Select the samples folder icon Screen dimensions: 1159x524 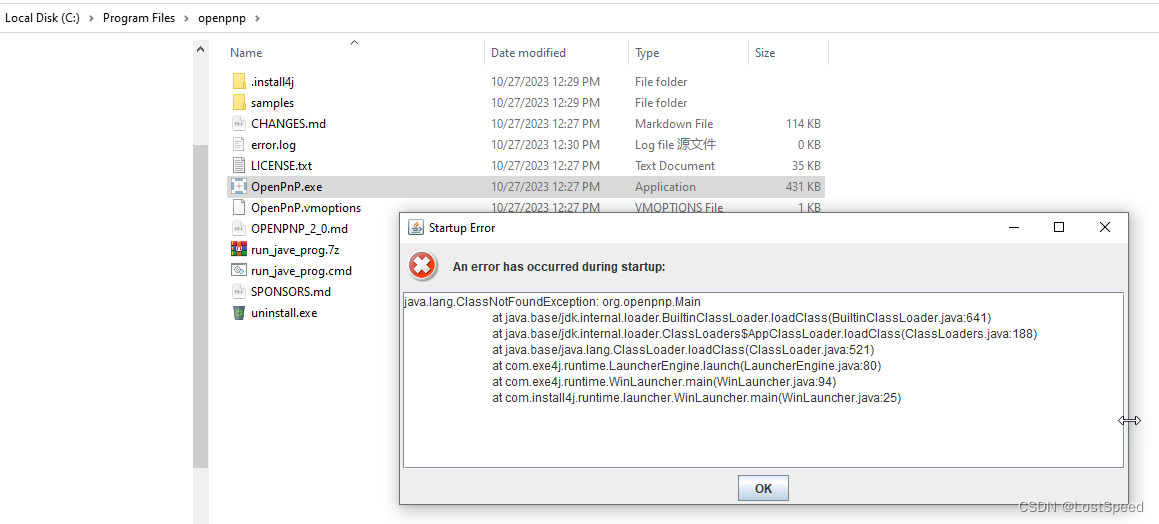239,103
